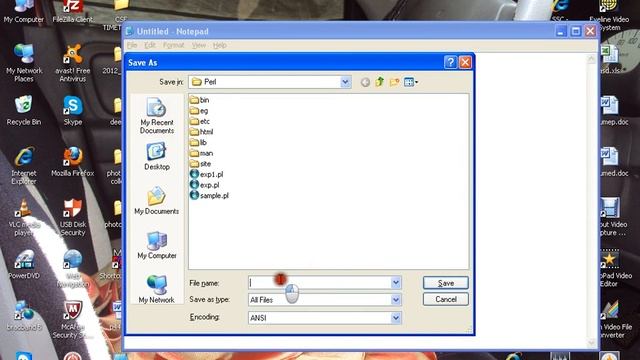Image resolution: width=640 pixels, height=360 pixels.
Task: Open My Recent Documents in places bar
Action: (x=157, y=116)
